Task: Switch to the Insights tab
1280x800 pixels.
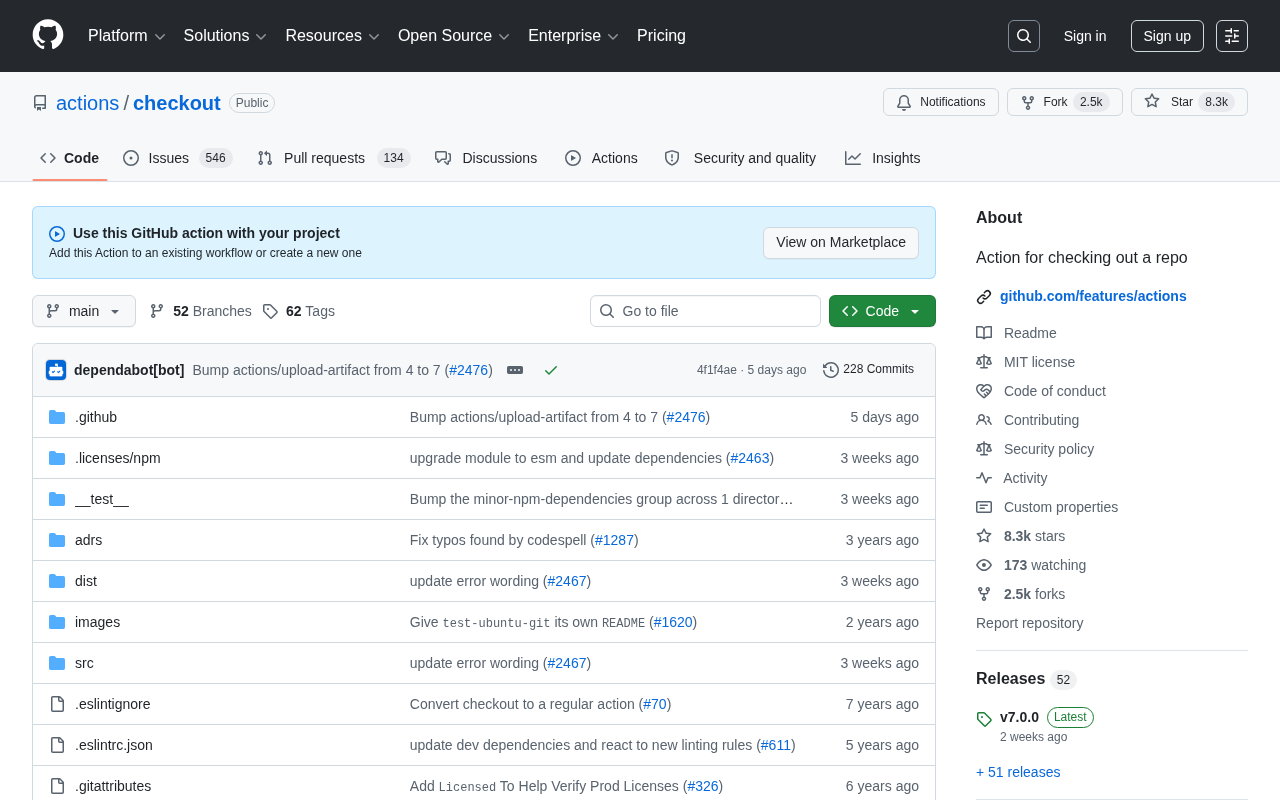Action: click(883, 158)
